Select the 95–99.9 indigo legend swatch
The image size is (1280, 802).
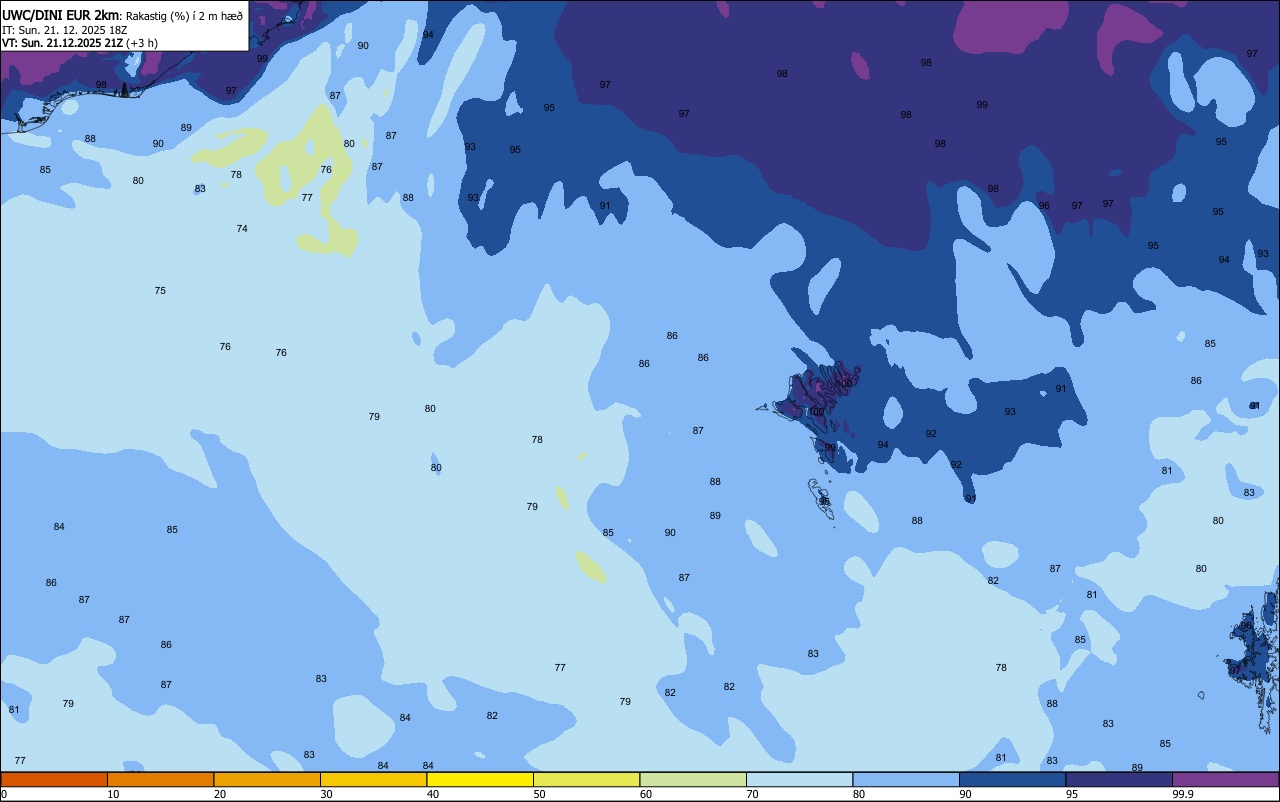[x=1119, y=779]
